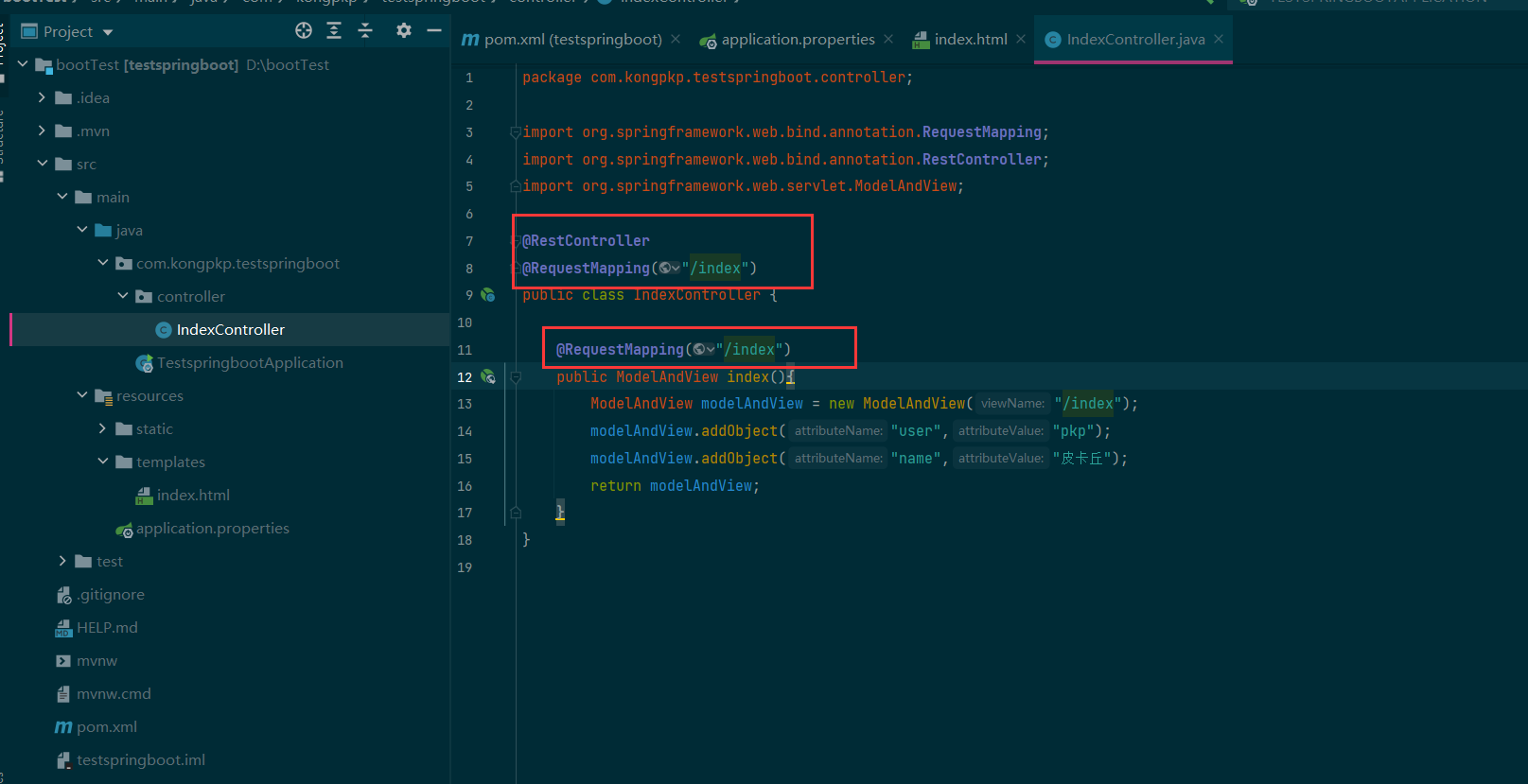This screenshot has width=1528, height=784.
Task: Toggle code folding at line 12 method
Action: [x=516, y=376]
